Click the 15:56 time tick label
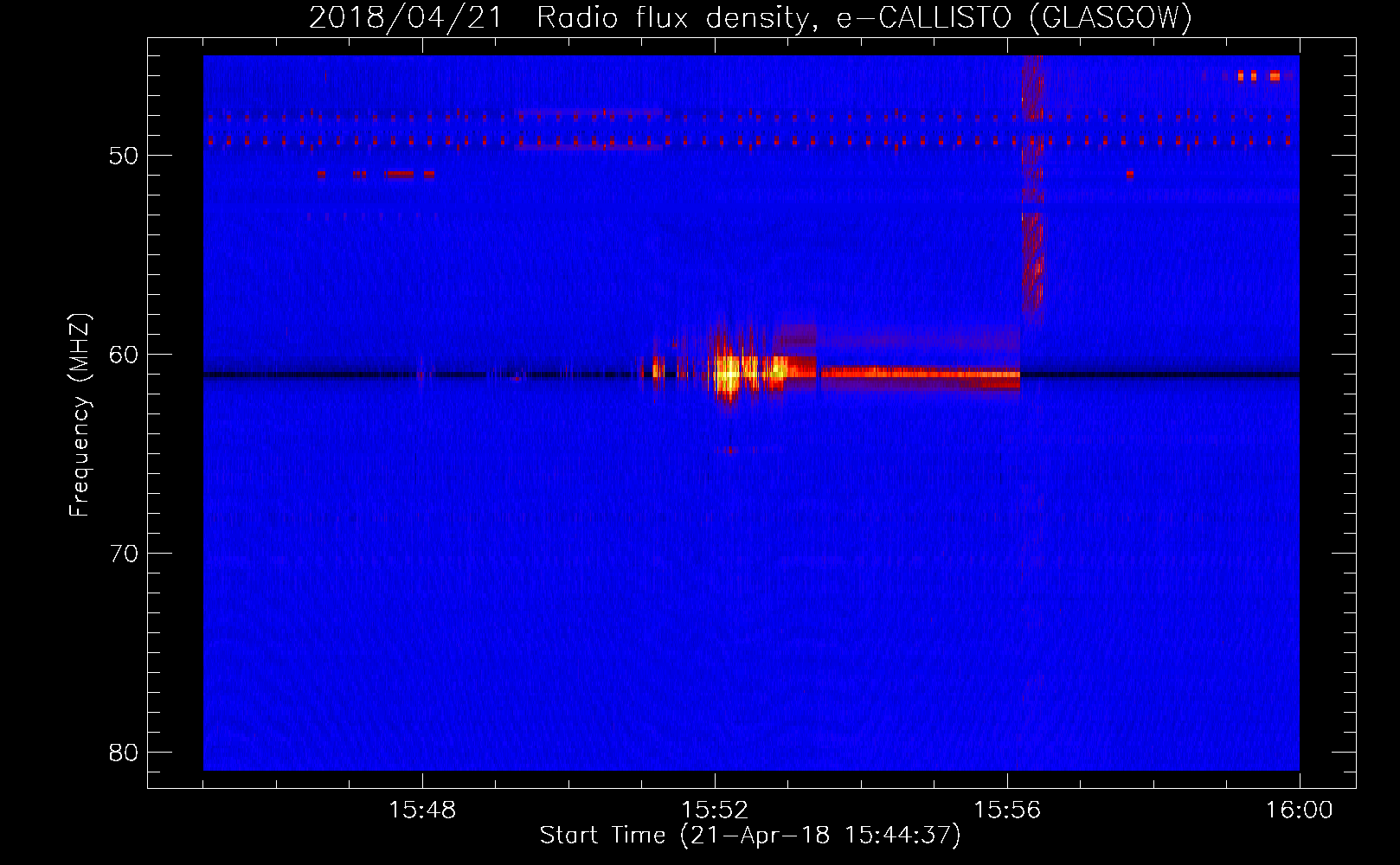The width and height of the screenshot is (1400, 865). (1007, 811)
